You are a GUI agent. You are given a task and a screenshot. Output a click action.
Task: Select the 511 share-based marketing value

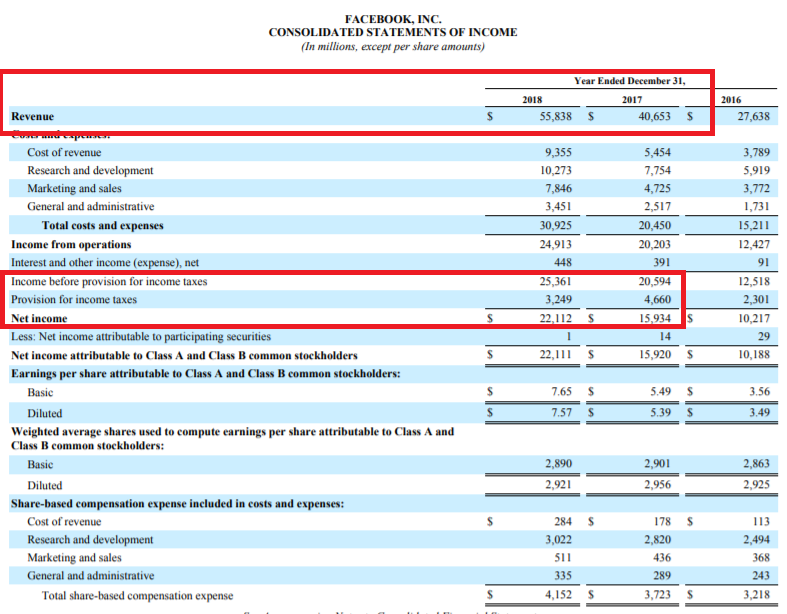563,558
